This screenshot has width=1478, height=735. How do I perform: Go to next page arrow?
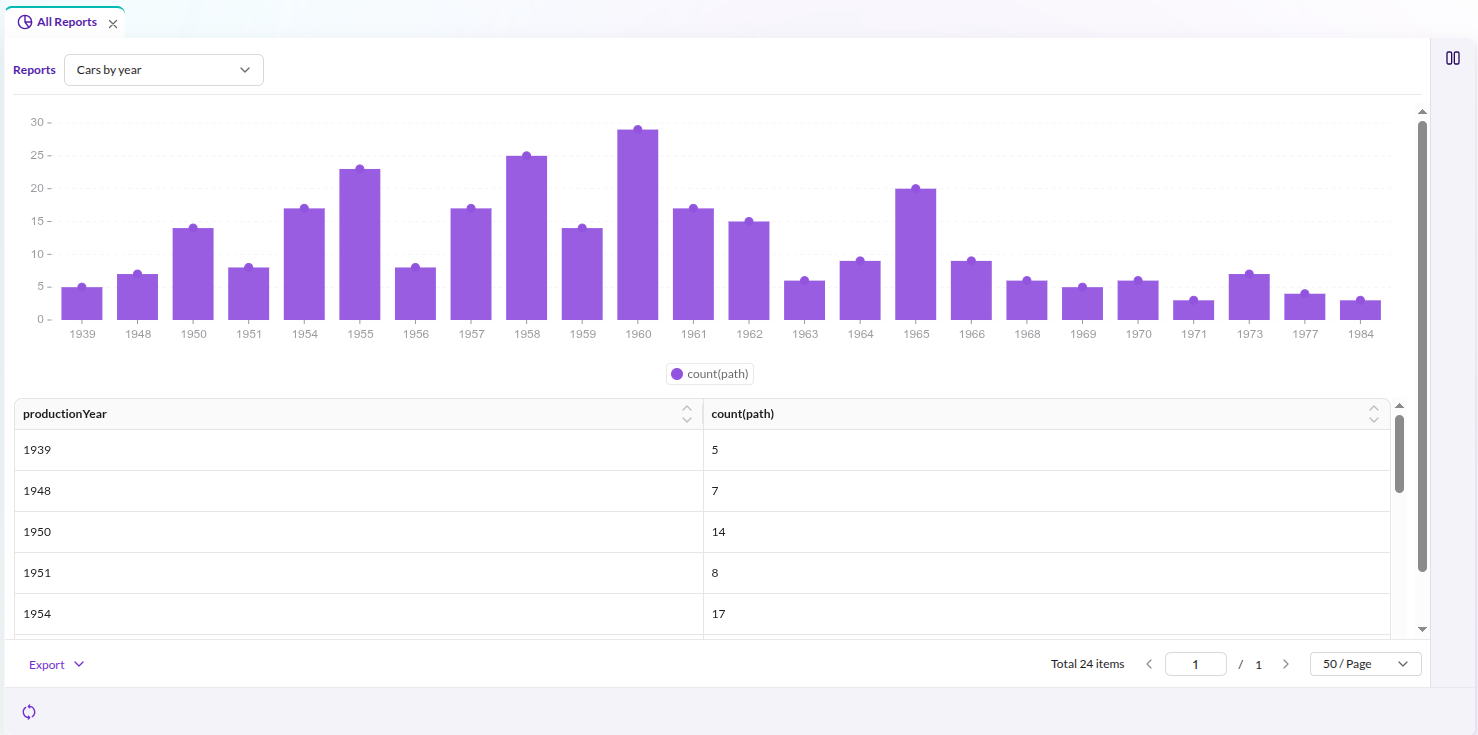(x=1286, y=664)
